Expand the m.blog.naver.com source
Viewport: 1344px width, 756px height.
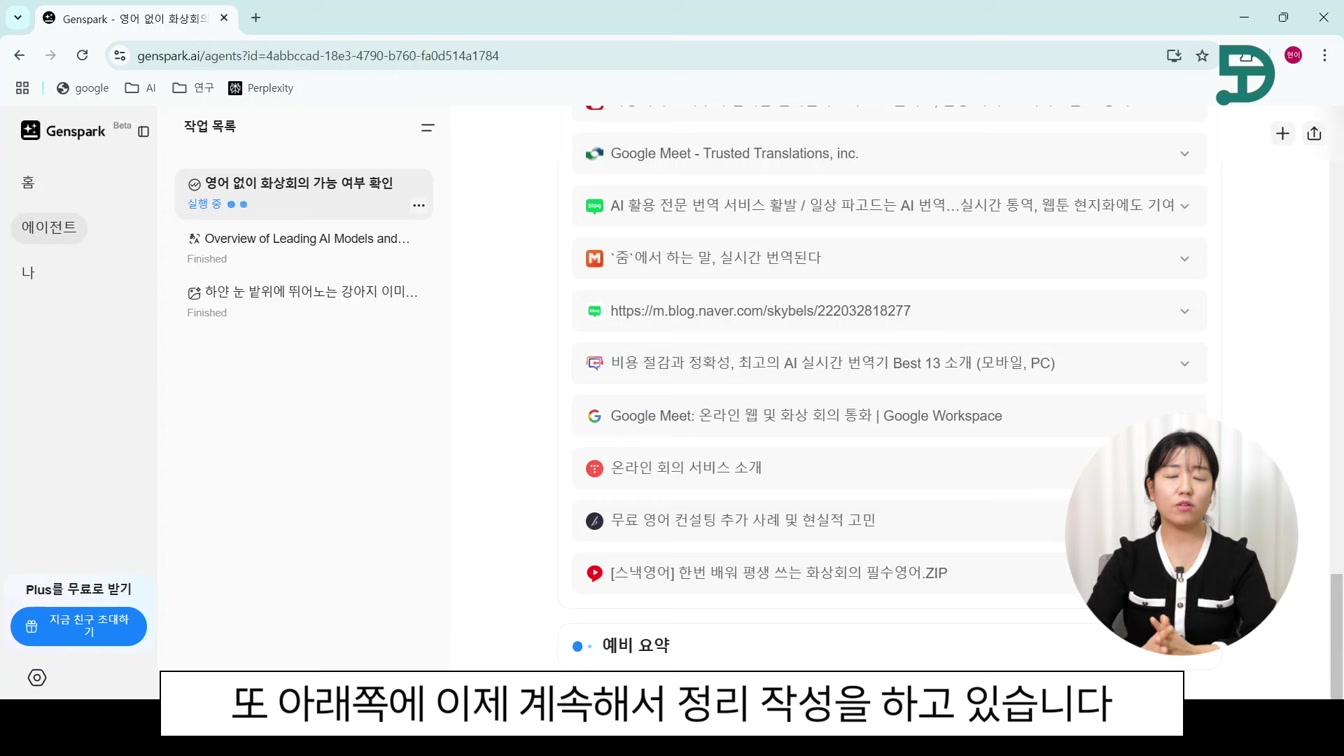tap(1184, 311)
